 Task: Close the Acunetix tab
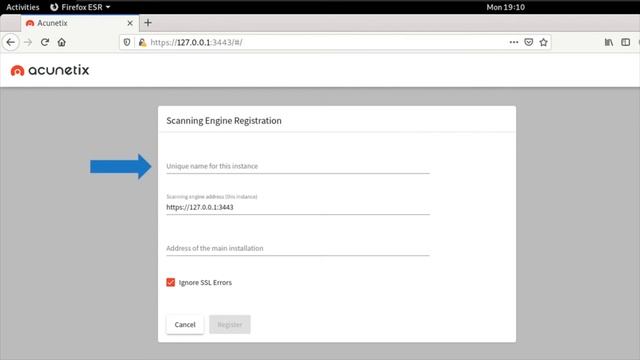(130, 23)
